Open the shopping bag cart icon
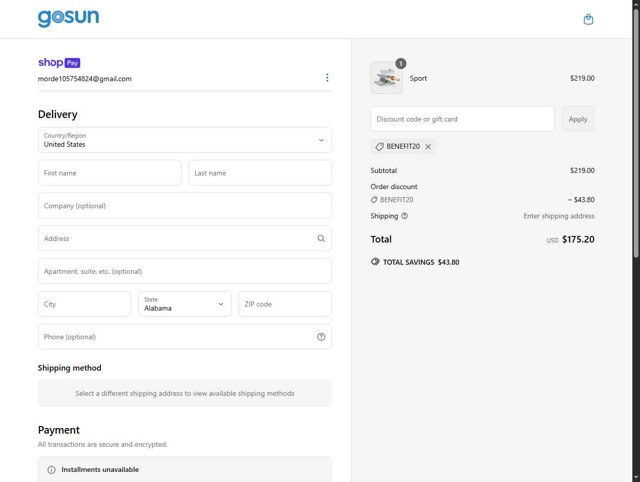 point(588,19)
